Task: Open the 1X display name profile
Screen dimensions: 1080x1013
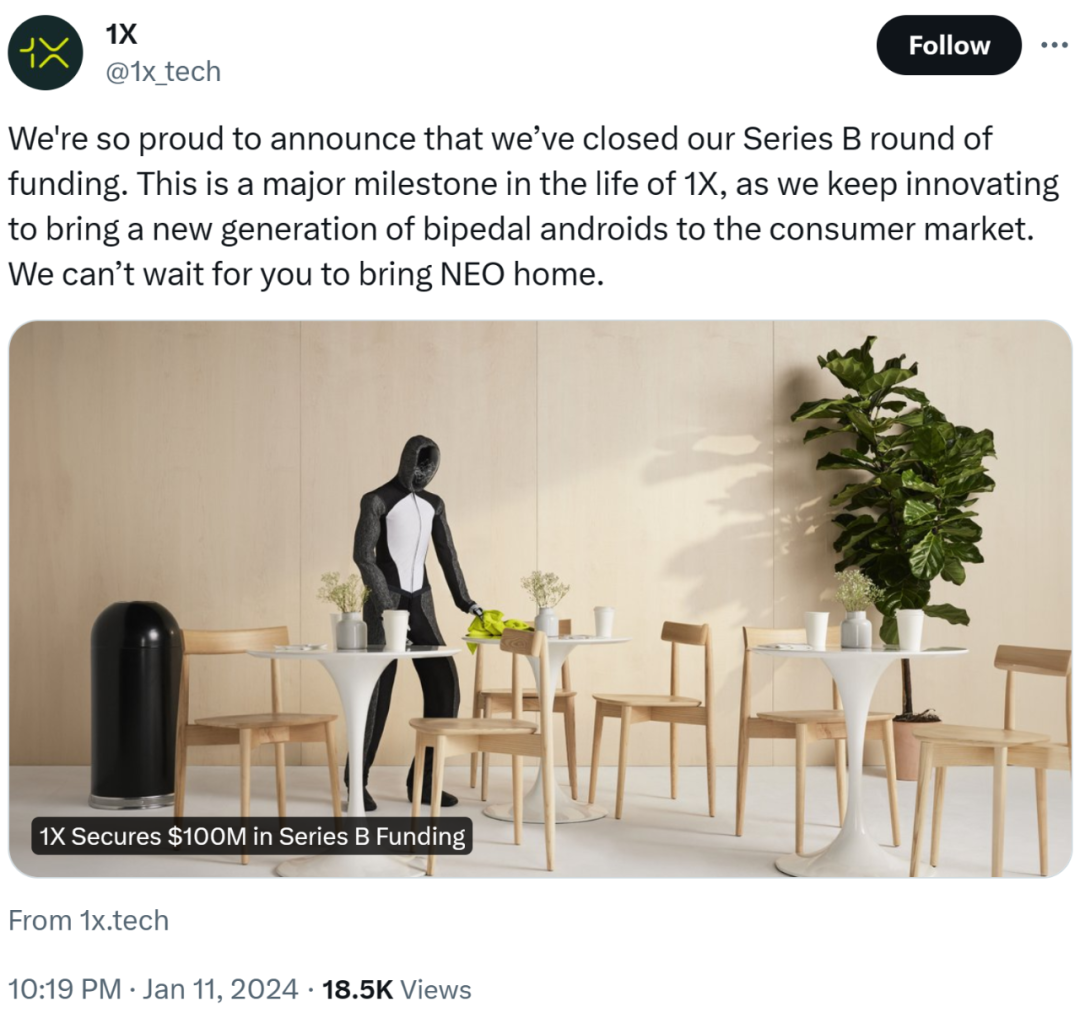Action: pos(122,35)
